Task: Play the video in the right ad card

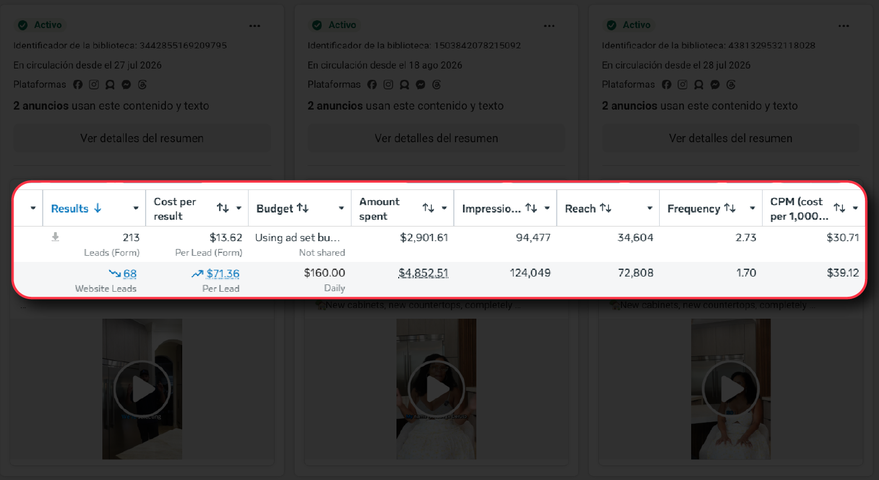Action: 730,389
